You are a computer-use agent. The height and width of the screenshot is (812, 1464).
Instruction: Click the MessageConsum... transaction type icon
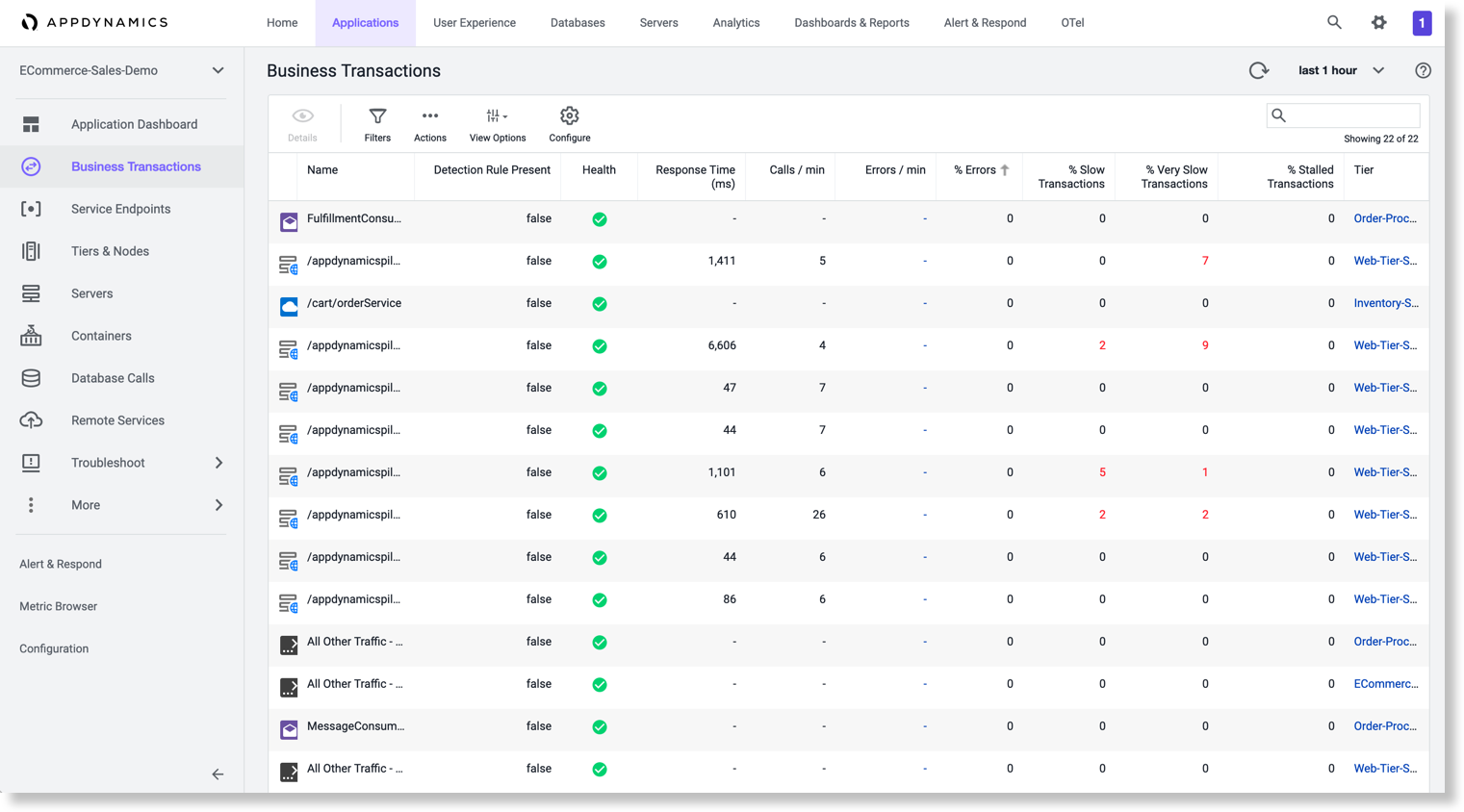289,729
